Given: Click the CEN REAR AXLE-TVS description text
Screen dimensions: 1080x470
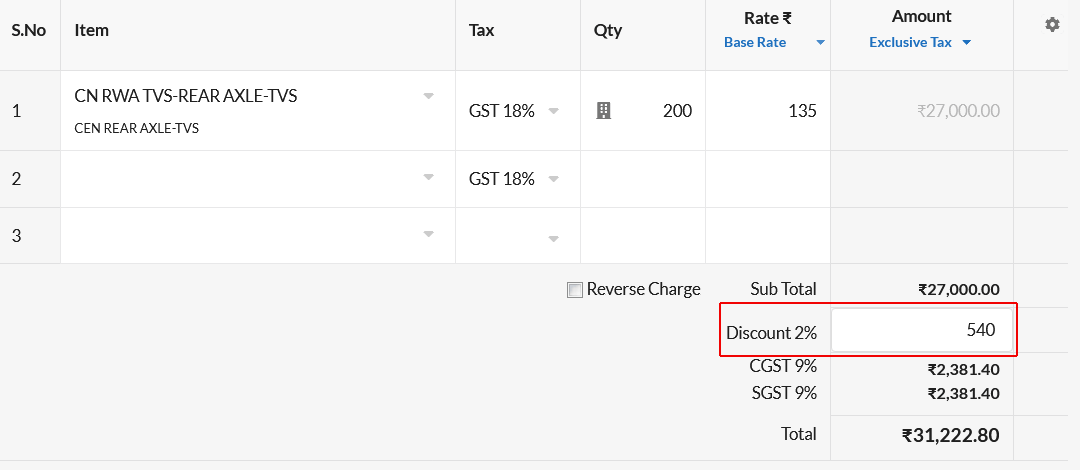Looking at the screenshot, I should (x=136, y=128).
